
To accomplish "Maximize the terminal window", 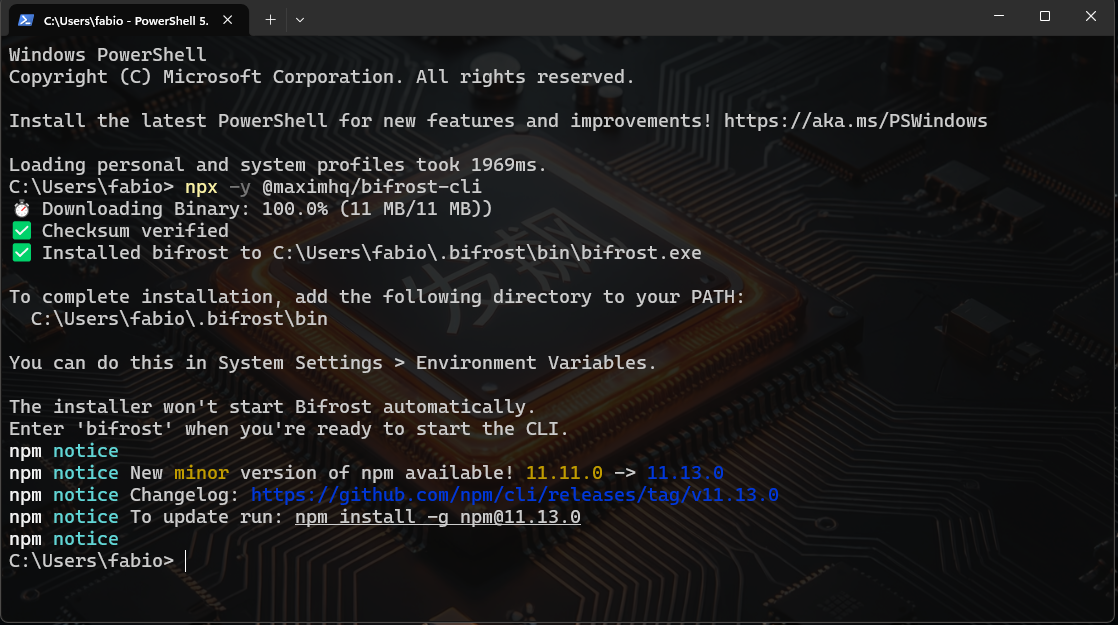I will click(1045, 16).
